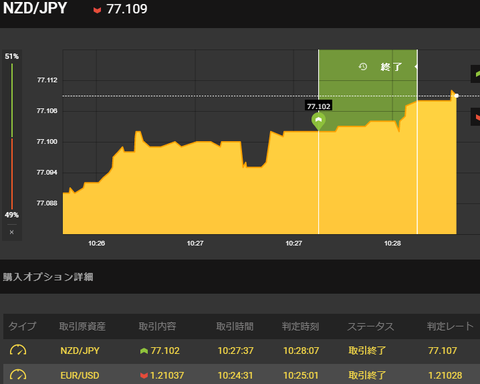Click the small arrow right of 終了
The height and width of the screenshot is (384, 480).
[416, 67]
